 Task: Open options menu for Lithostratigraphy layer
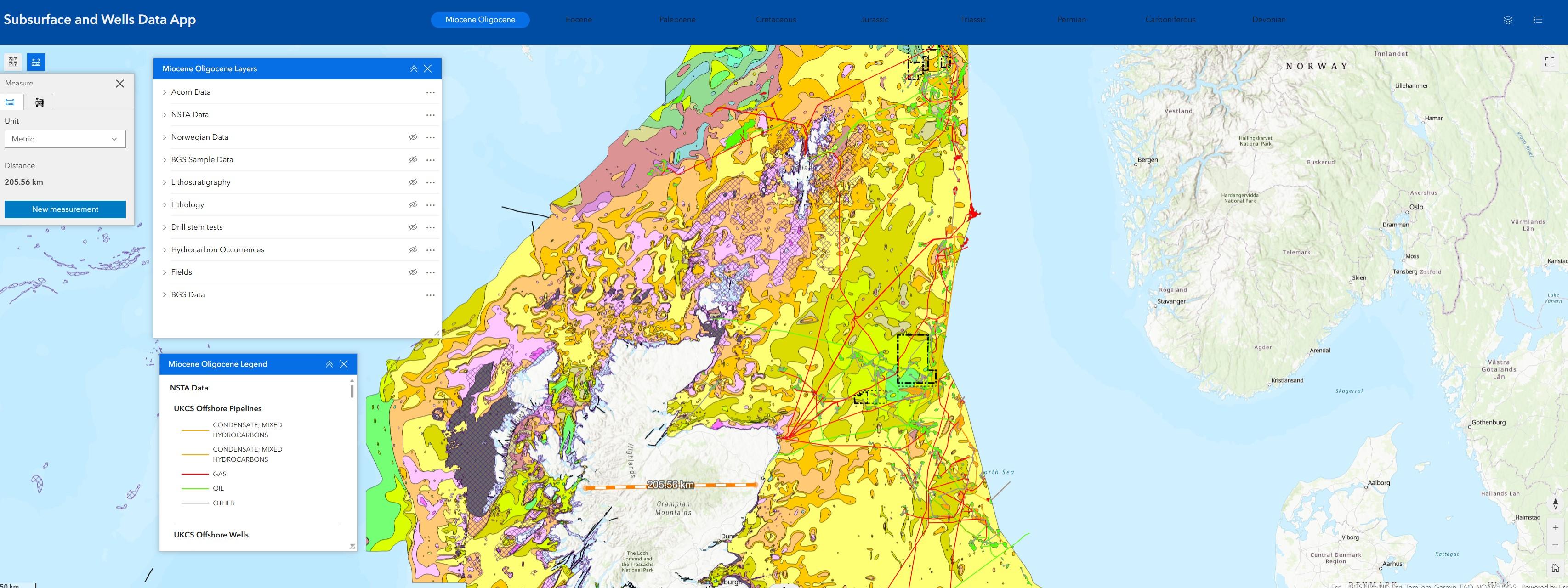pyautogui.click(x=430, y=183)
